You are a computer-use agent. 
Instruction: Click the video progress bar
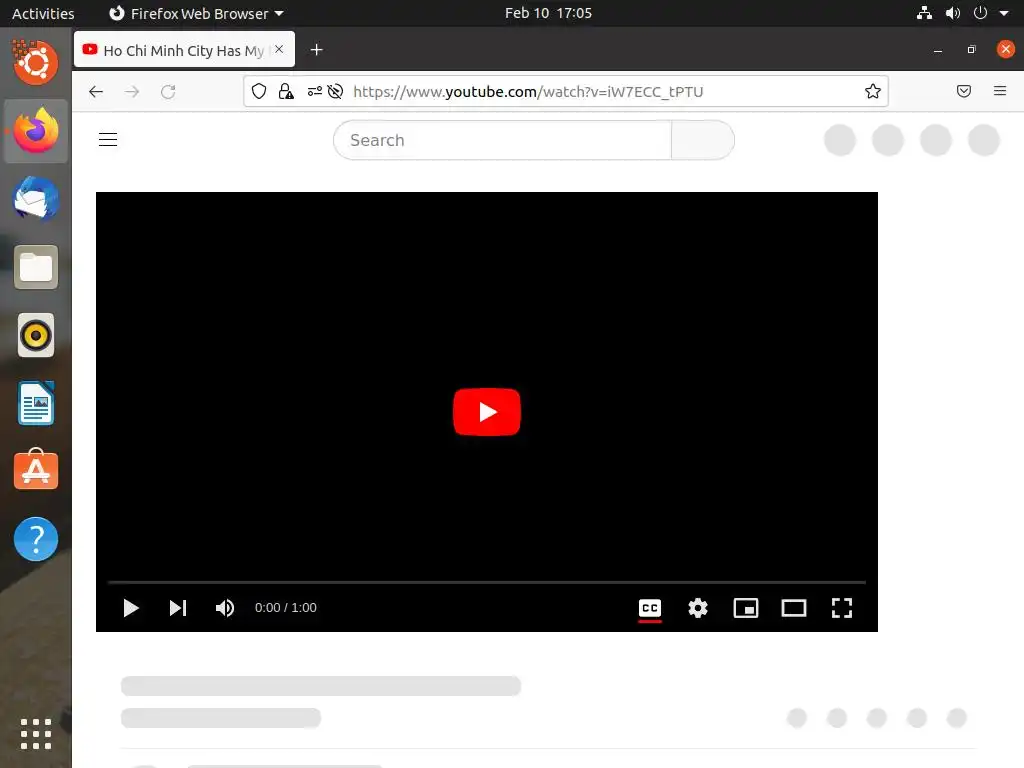[487, 581]
